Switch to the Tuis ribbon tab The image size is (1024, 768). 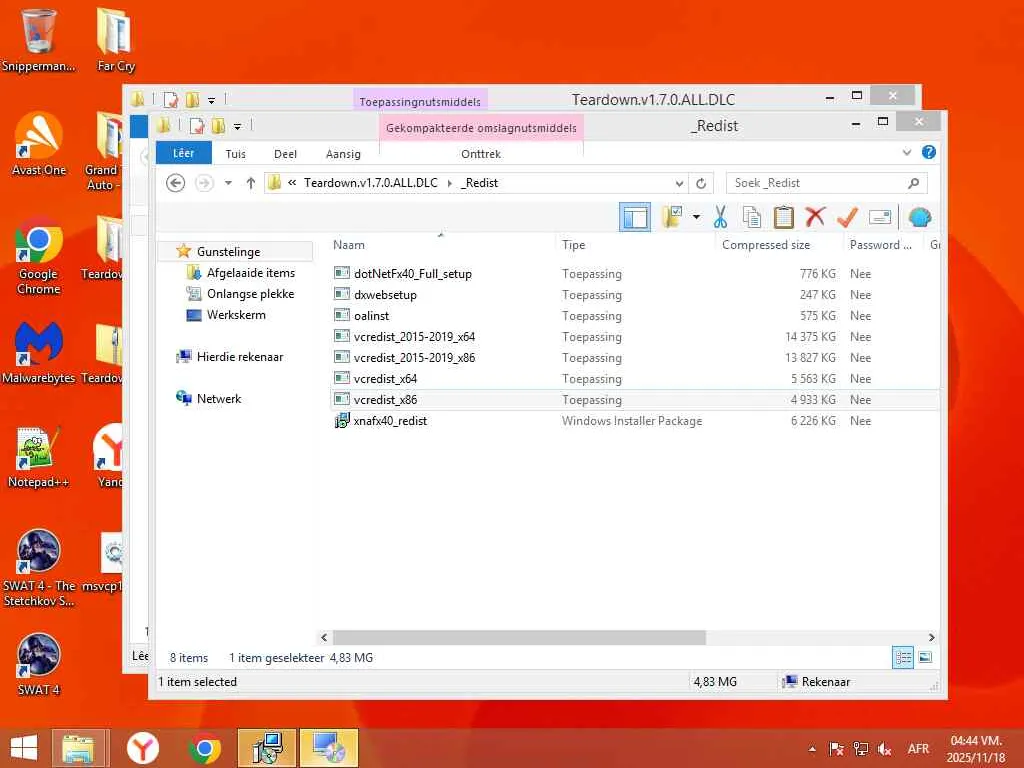coord(236,154)
